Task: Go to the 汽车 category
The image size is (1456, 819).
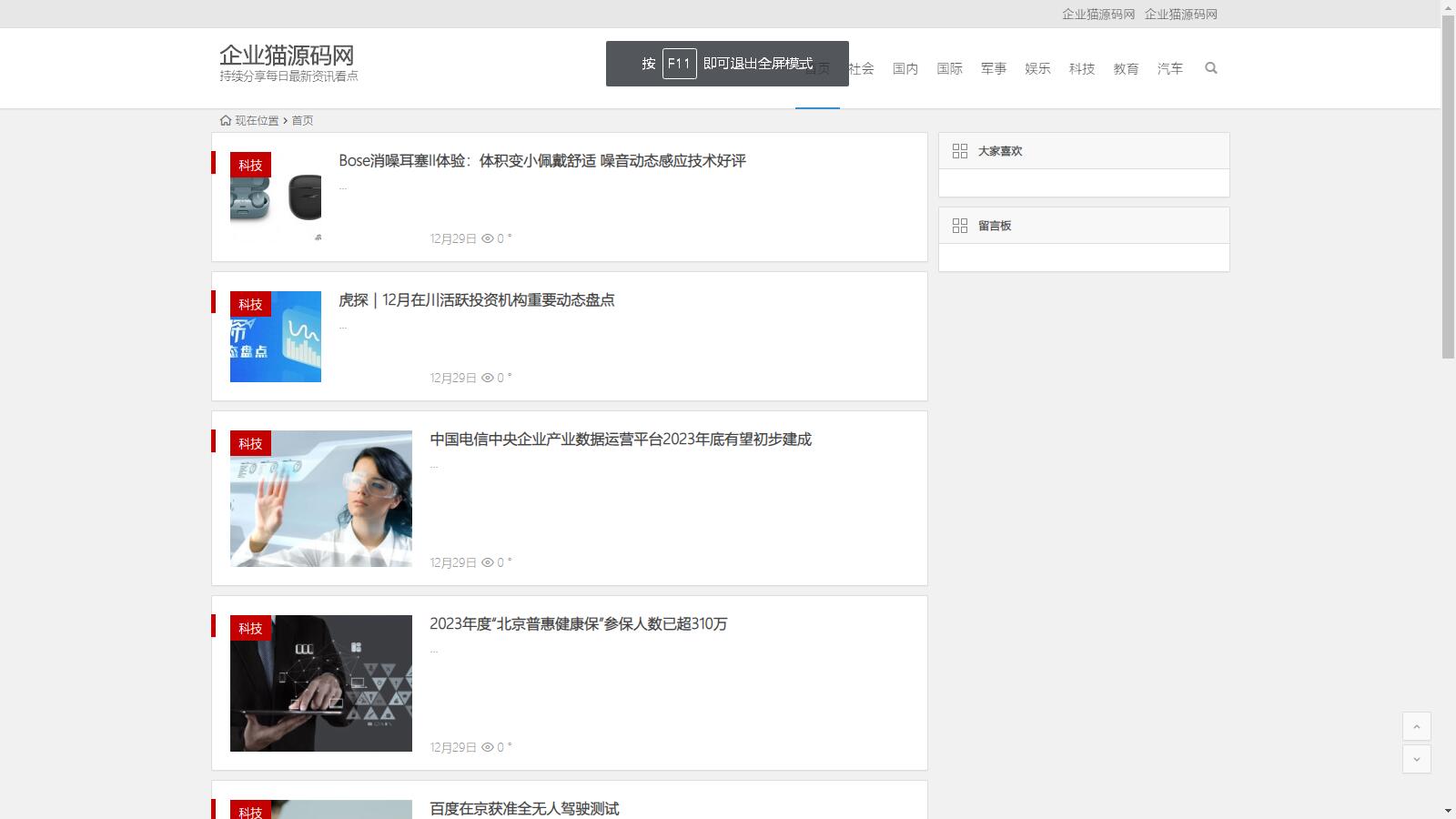Action: tap(1170, 68)
